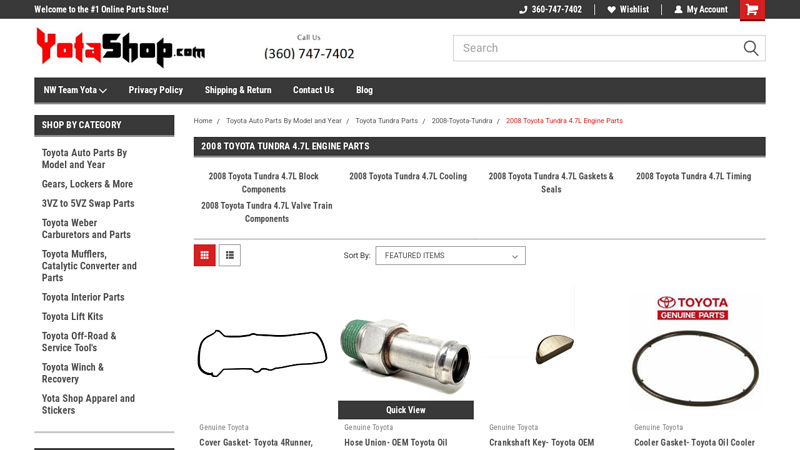800x450 pixels.
Task: Expand the NW Team Yota menu
Action: [75, 90]
